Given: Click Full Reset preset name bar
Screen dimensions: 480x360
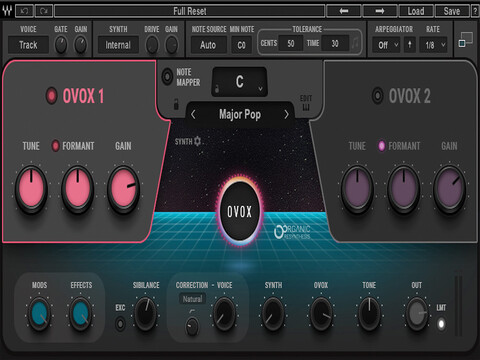Looking at the screenshot, I should click(189, 11).
